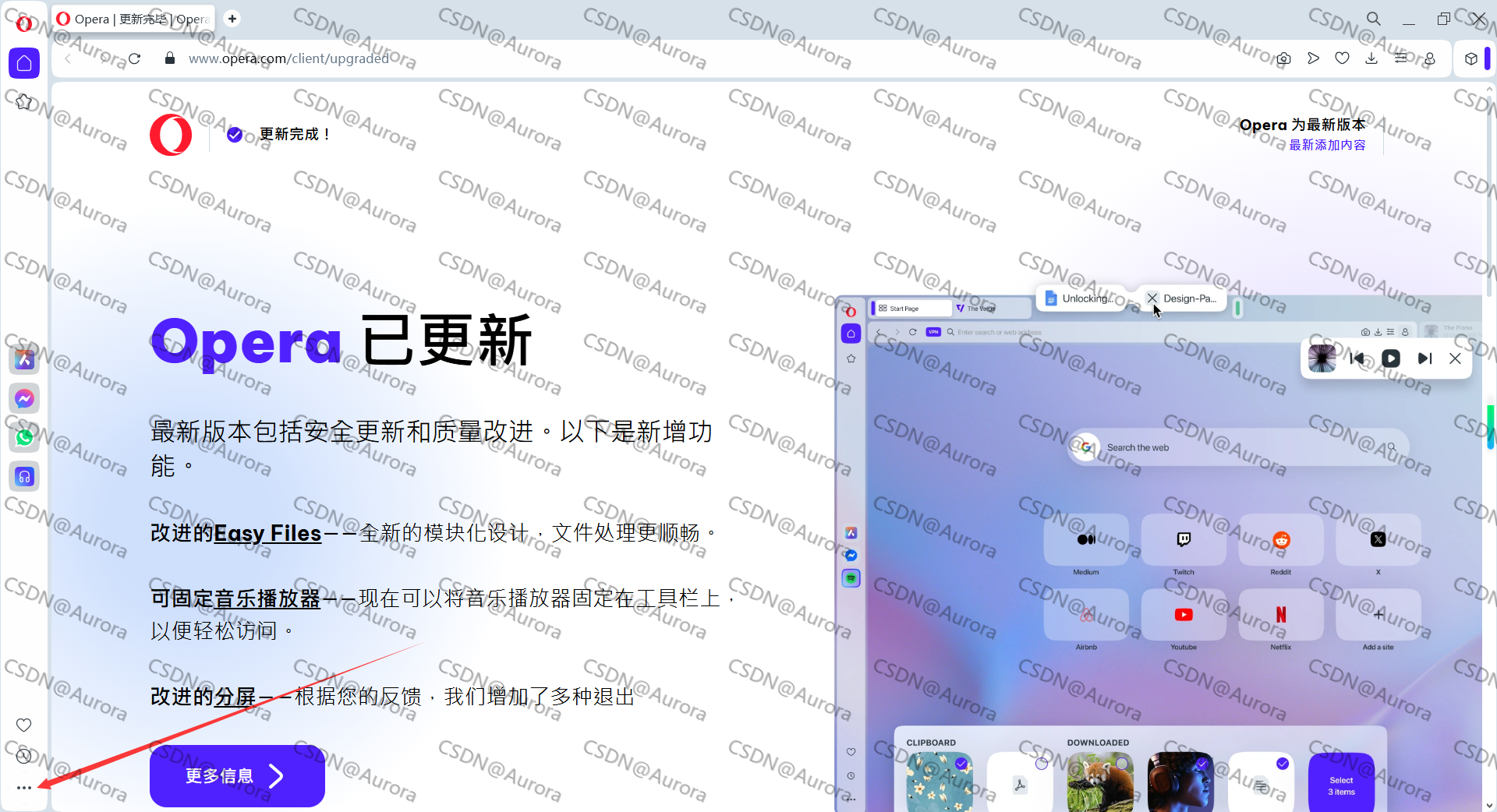Viewport: 1497px width, 812px height.
Task: Open the 'Easy Files' link
Action: coord(267,533)
